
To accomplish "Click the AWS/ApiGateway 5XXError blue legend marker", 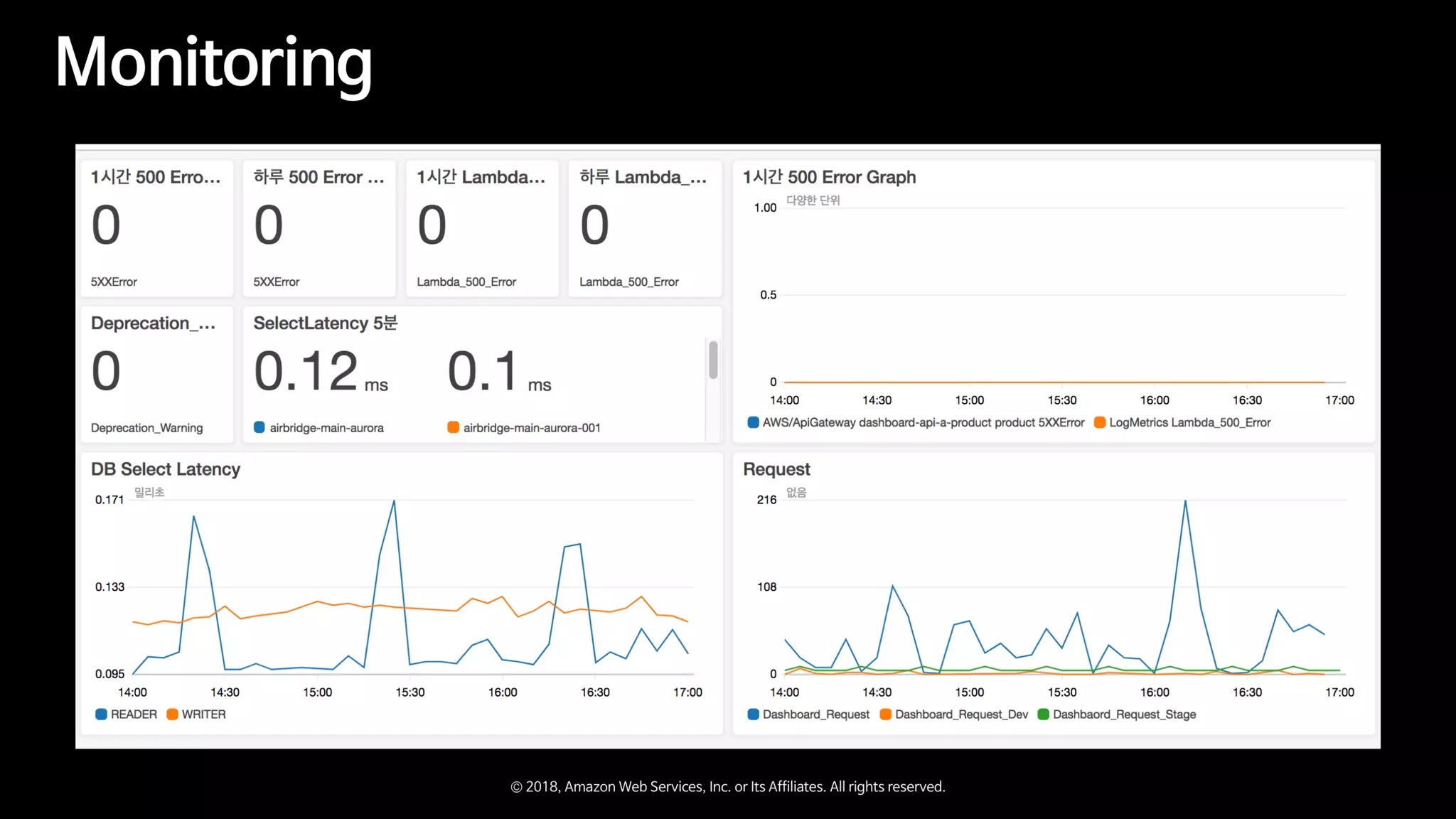I will [754, 422].
